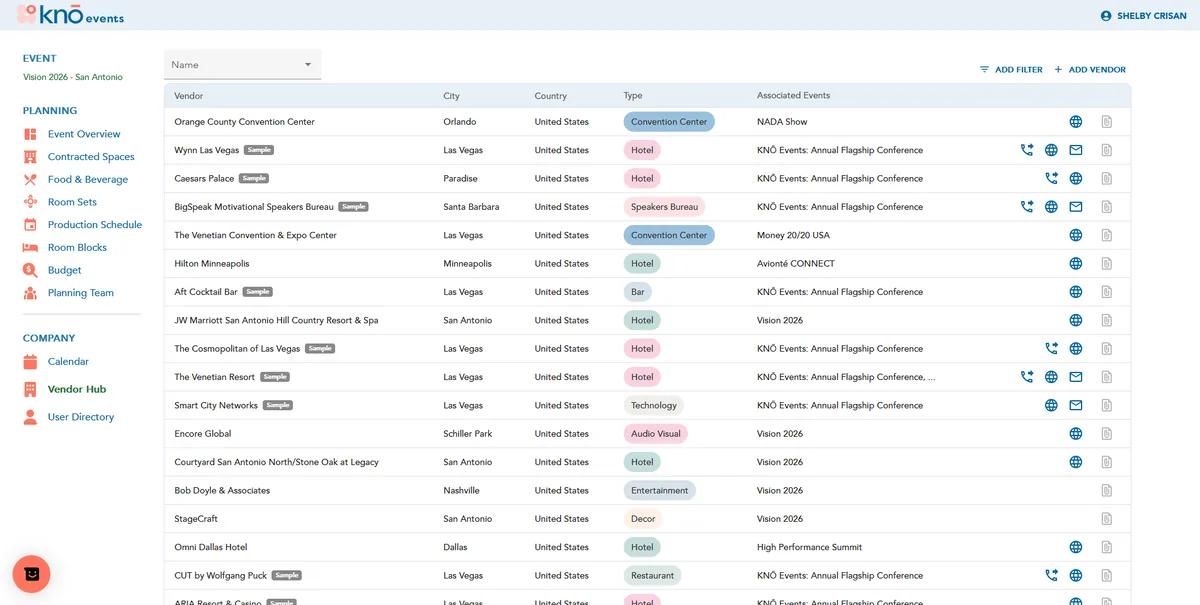Viewport: 1200px width, 605px height.
Task: Click the User Directory icon in sidebar
Action: (30, 417)
